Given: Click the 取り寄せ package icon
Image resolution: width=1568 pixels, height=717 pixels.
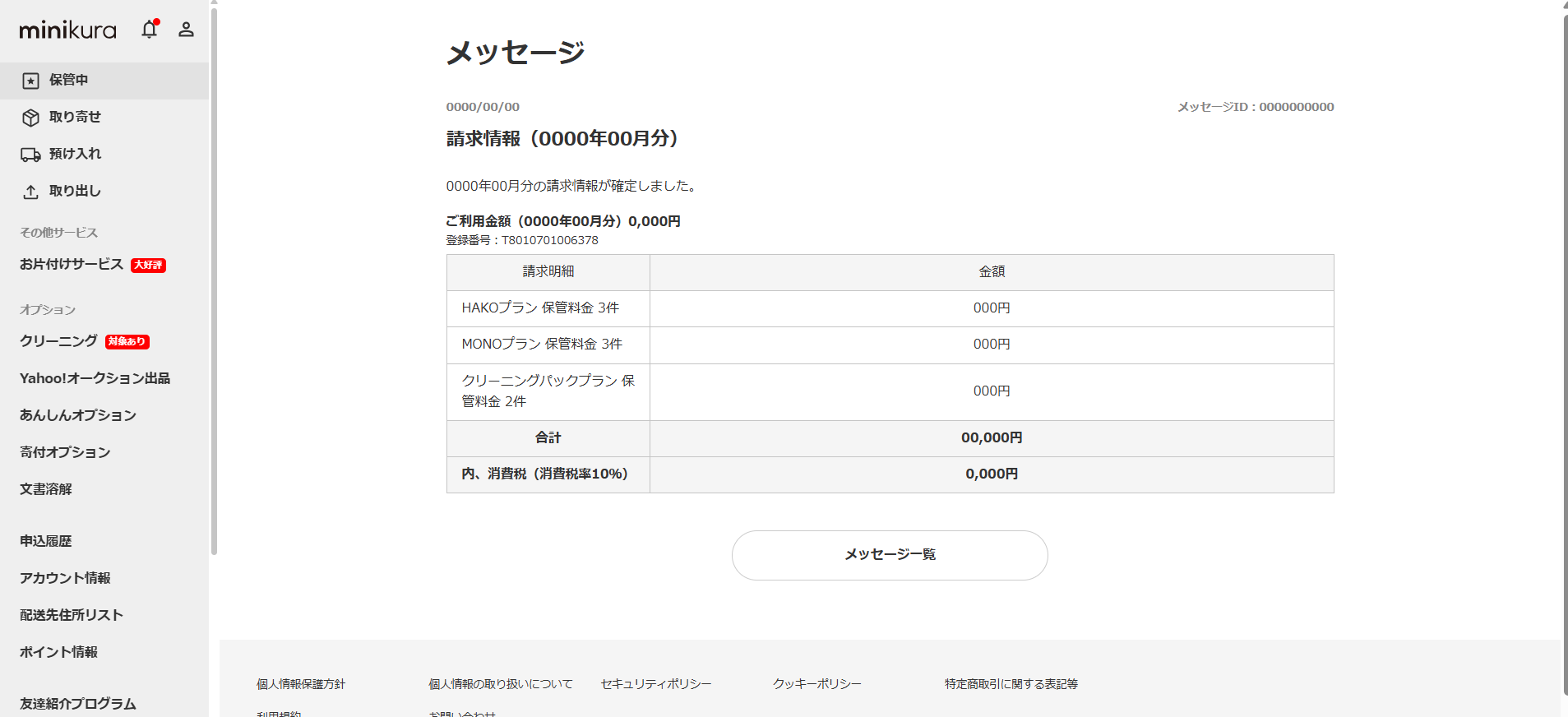Looking at the screenshot, I should (x=30, y=118).
